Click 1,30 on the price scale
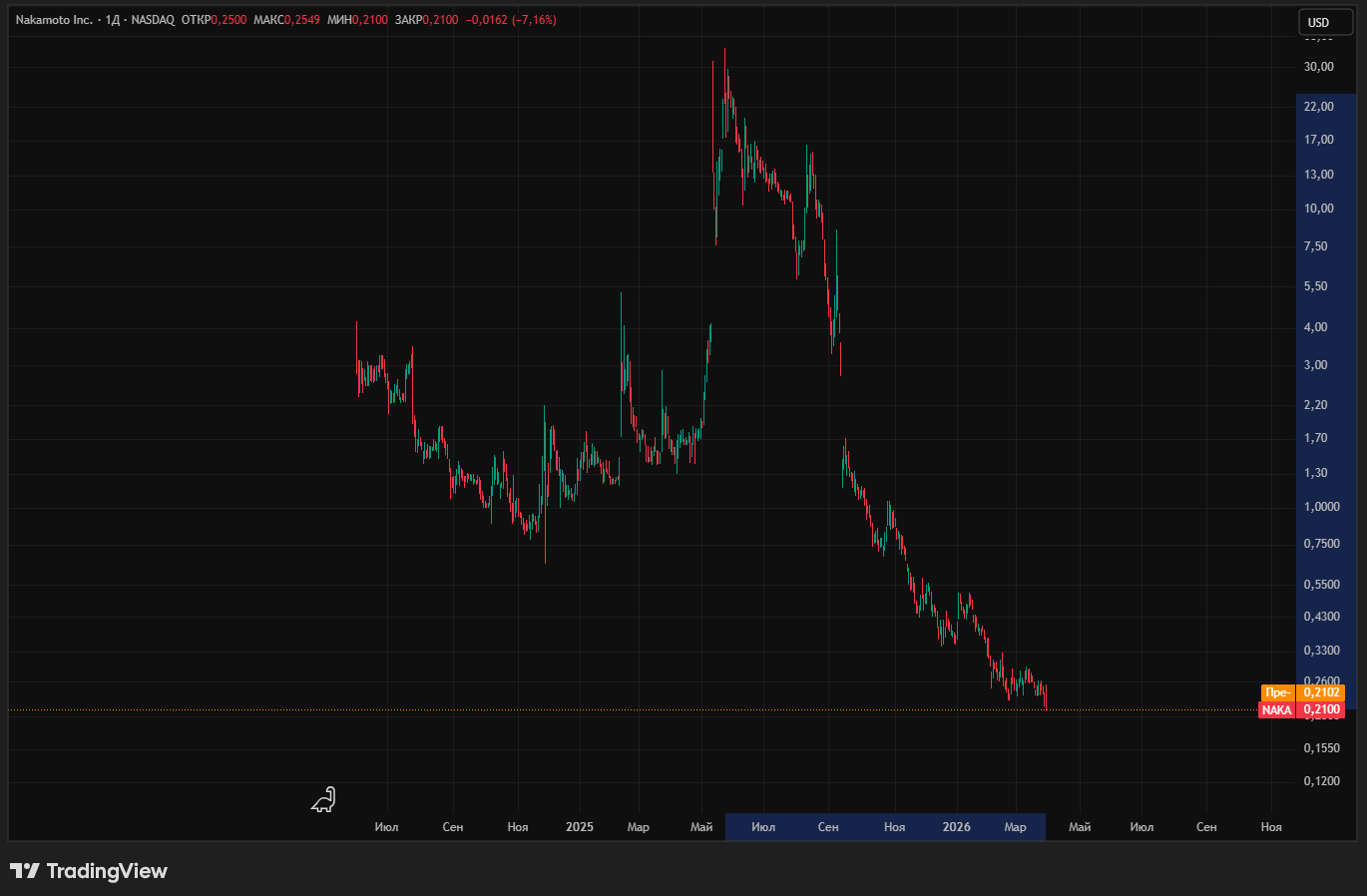This screenshot has height=896, width=1367. pyautogui.click(x=1315, y=473)
